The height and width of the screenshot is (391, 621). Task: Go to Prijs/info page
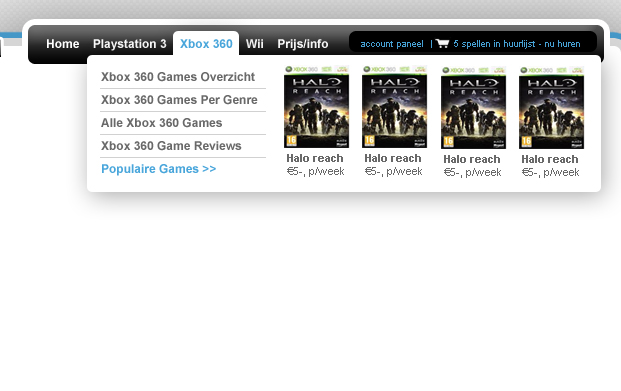(x=303, y=44)
